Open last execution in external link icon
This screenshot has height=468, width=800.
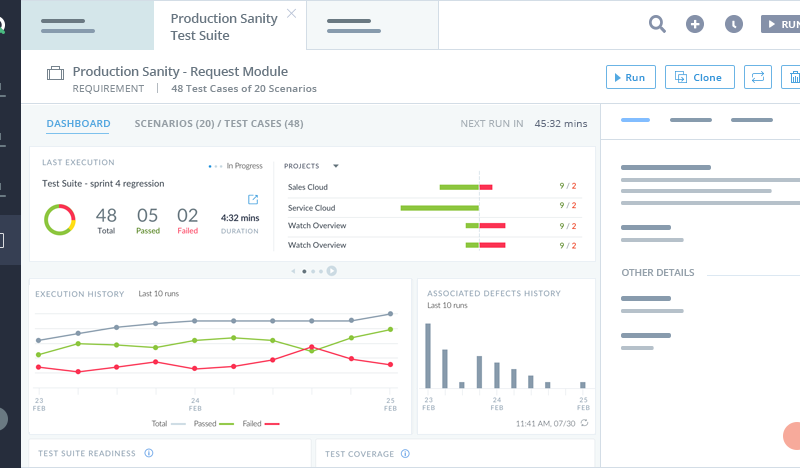click(x=253, y=200)
